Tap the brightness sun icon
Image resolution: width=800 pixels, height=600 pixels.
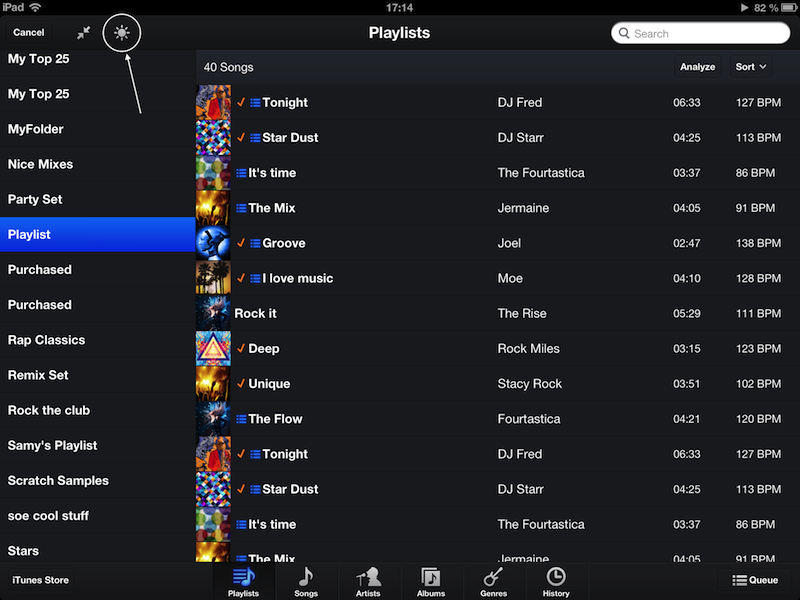click(122, 33)
